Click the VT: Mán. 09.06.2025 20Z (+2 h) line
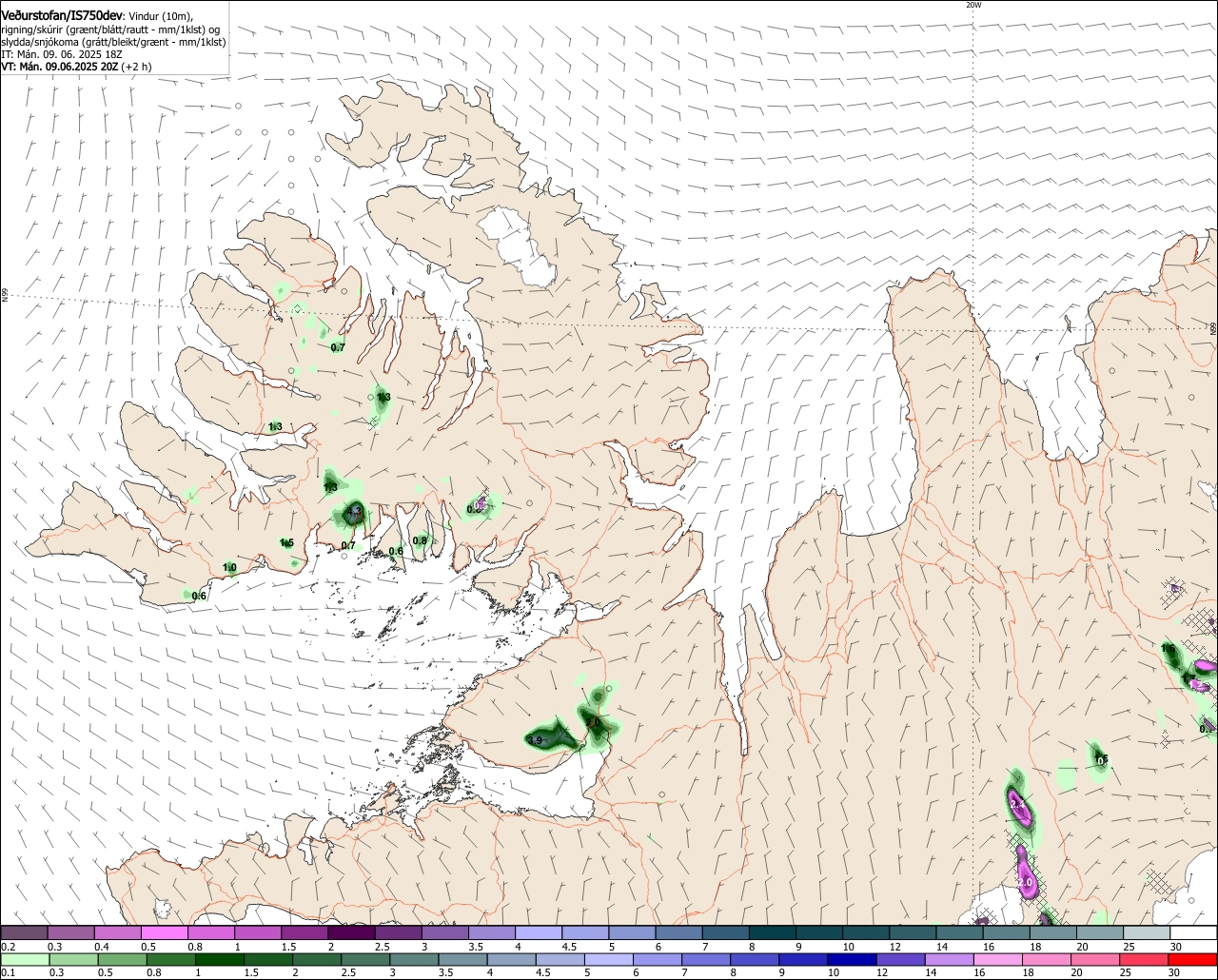The width and height of the screenshot is (1218, 980). pyautogui.click(x=76, y=67)
